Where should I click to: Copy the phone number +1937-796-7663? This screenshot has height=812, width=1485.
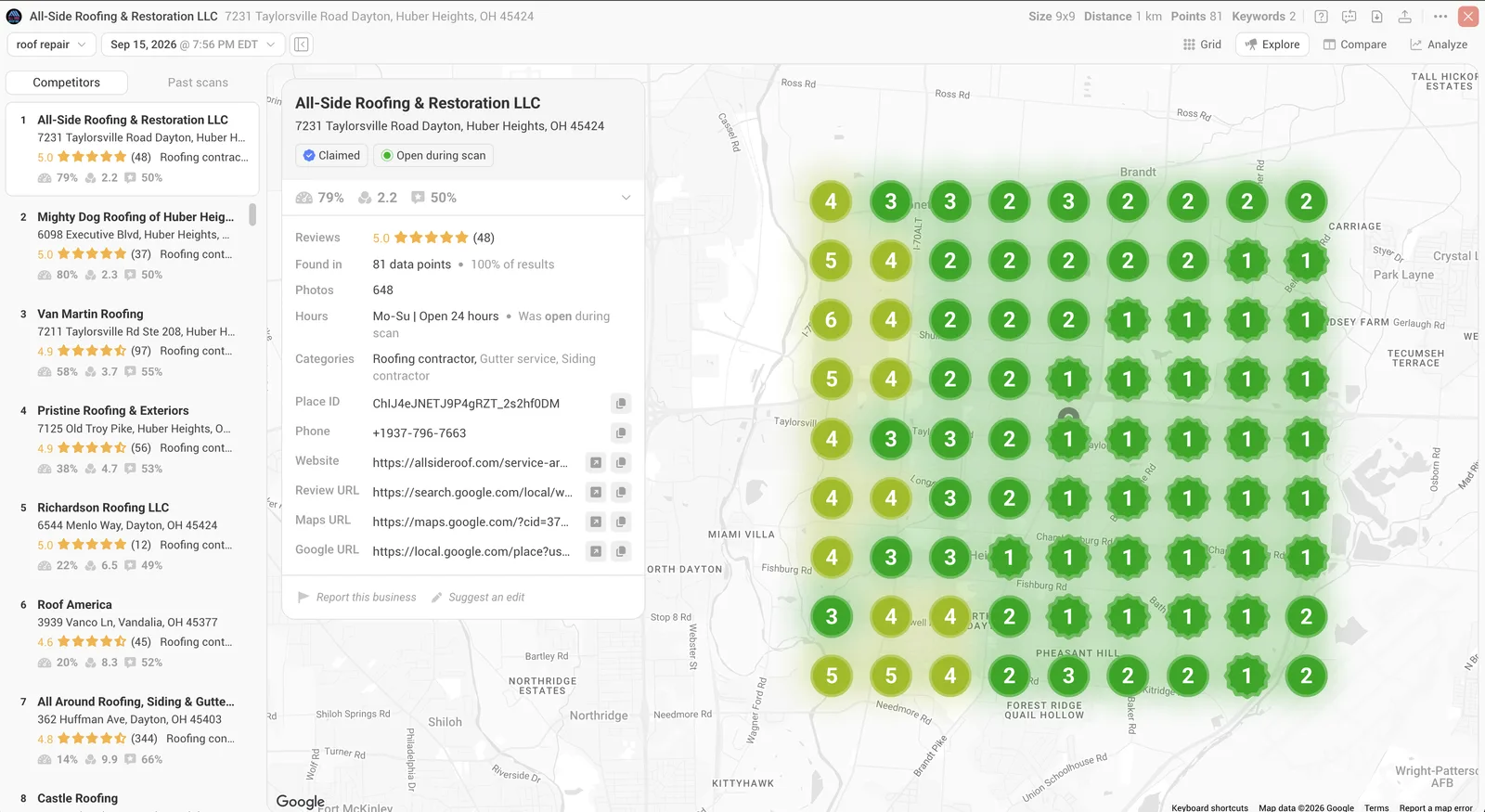point(621,432)
